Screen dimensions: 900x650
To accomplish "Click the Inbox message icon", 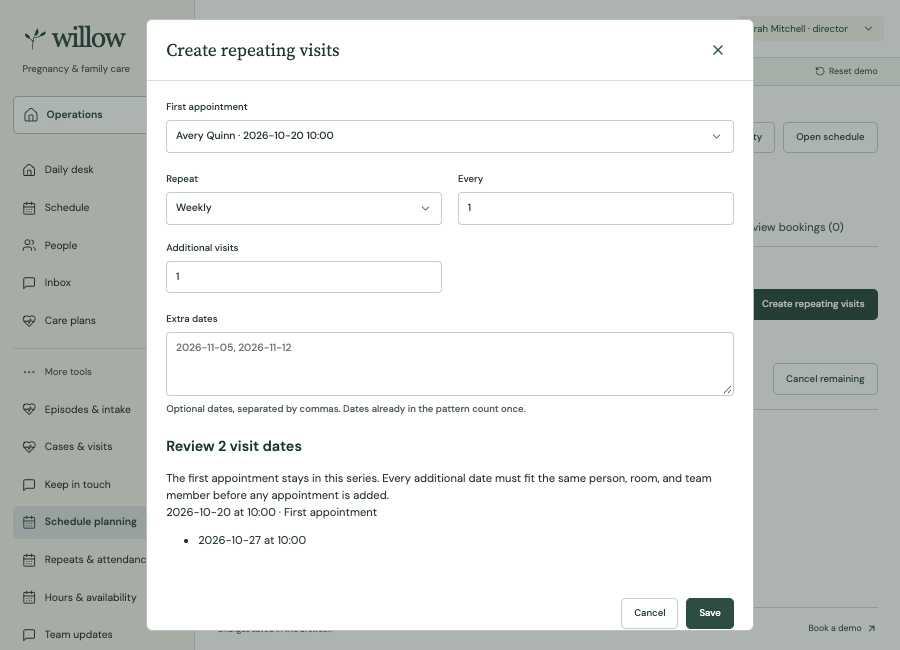I will (29, 283).
